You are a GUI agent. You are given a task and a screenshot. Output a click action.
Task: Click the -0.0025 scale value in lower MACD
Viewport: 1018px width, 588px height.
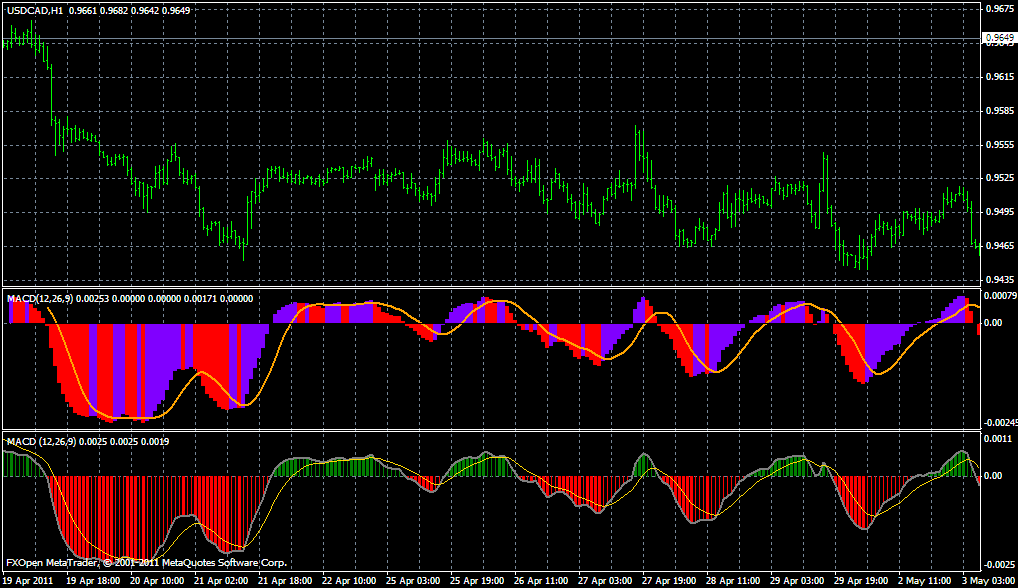pos(1000,565)
